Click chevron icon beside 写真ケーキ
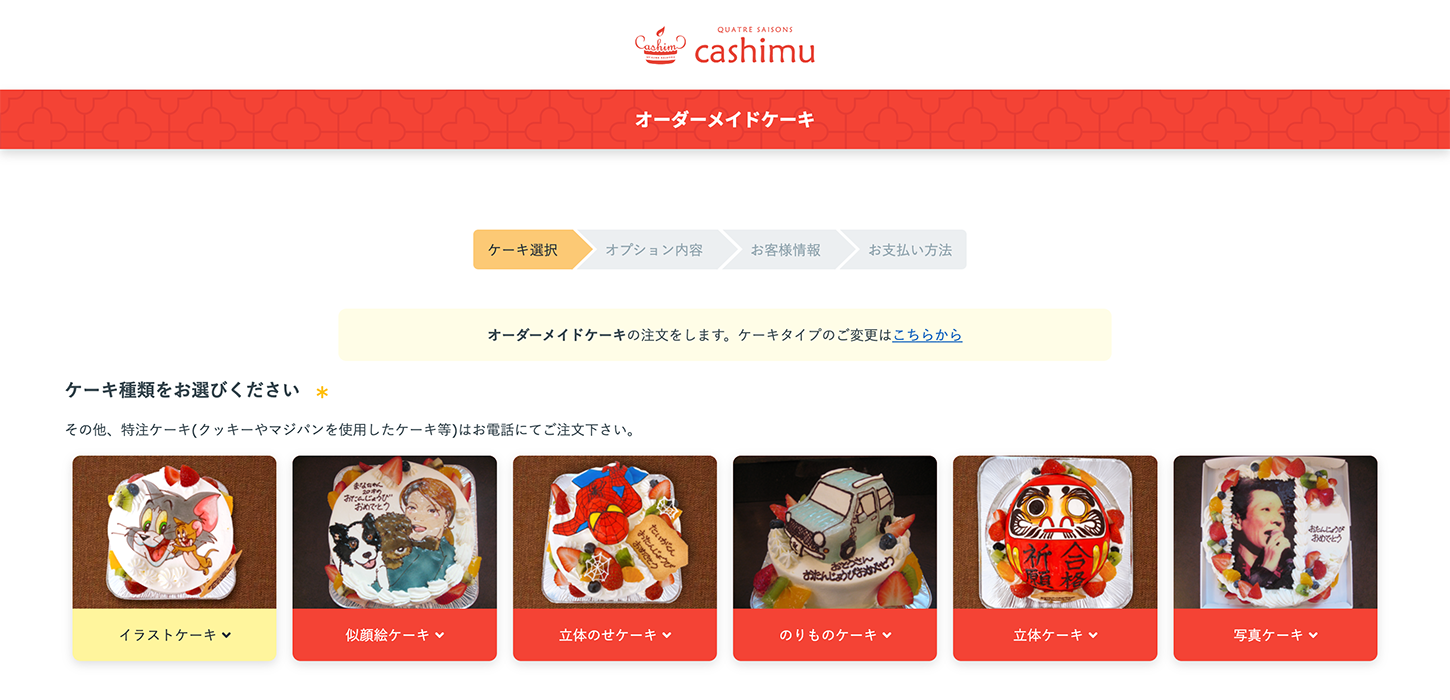Screen dimensions: 1450x700 point(1313,635)
